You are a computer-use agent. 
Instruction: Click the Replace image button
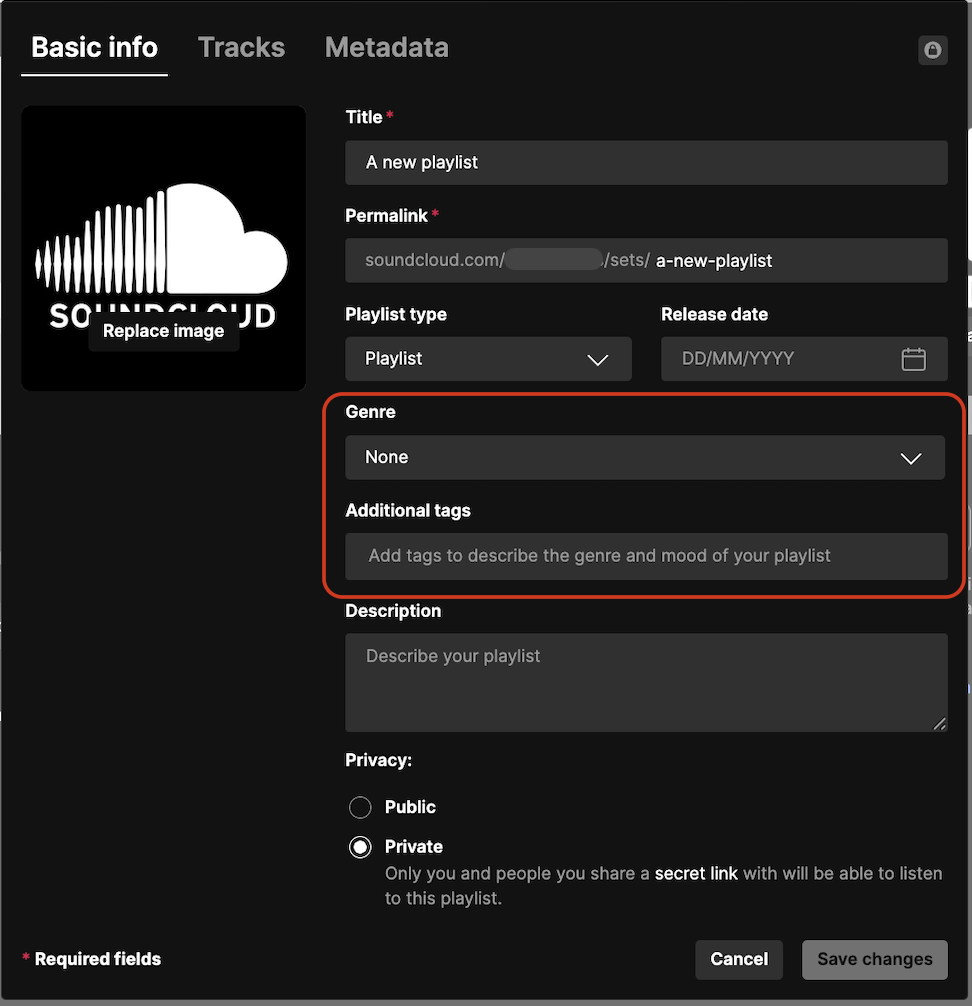click(164, 331)
